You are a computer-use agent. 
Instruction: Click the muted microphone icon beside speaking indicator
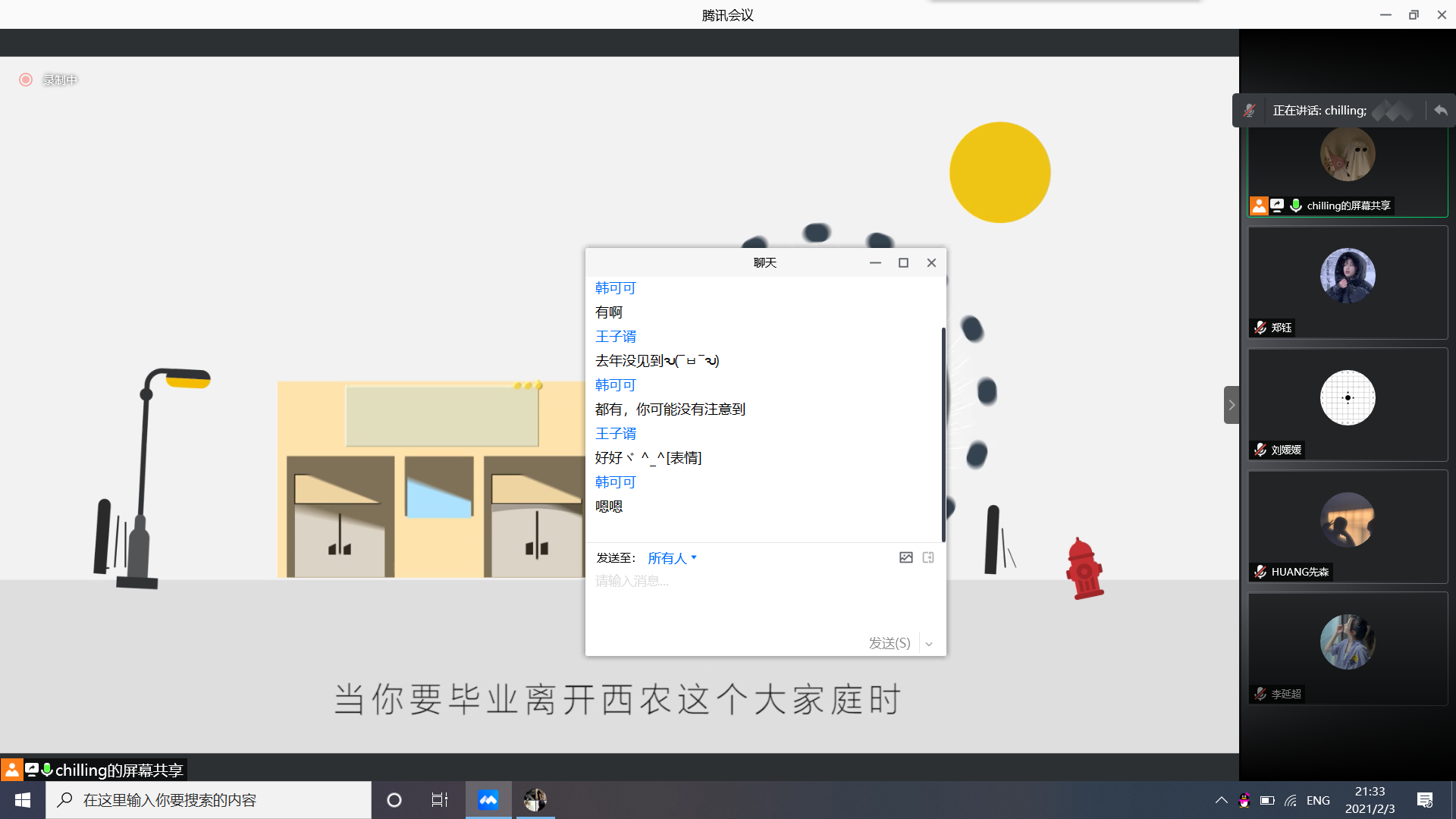tap(1249, 111)
